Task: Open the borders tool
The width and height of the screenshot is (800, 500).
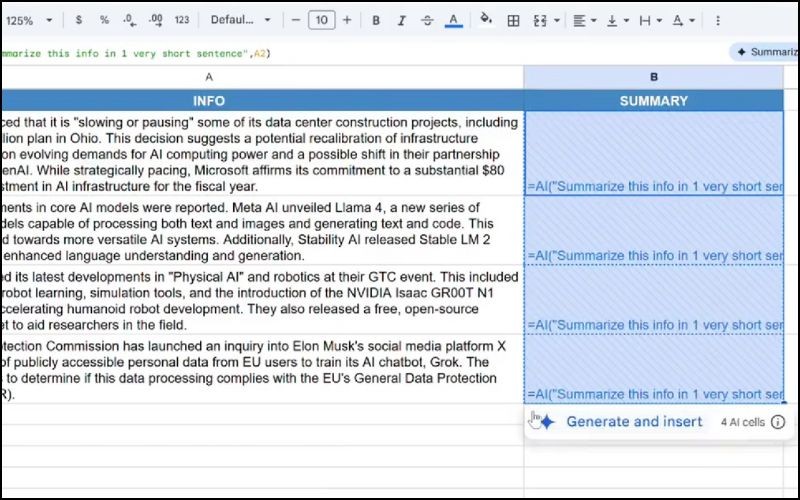Action: click(x=513, y=20)
